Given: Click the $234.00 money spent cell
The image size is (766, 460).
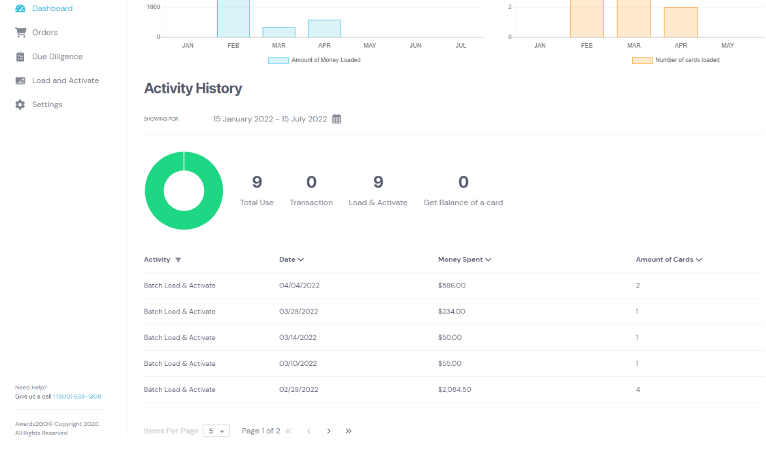Looking at the screenshot, I should coord(451,312).
